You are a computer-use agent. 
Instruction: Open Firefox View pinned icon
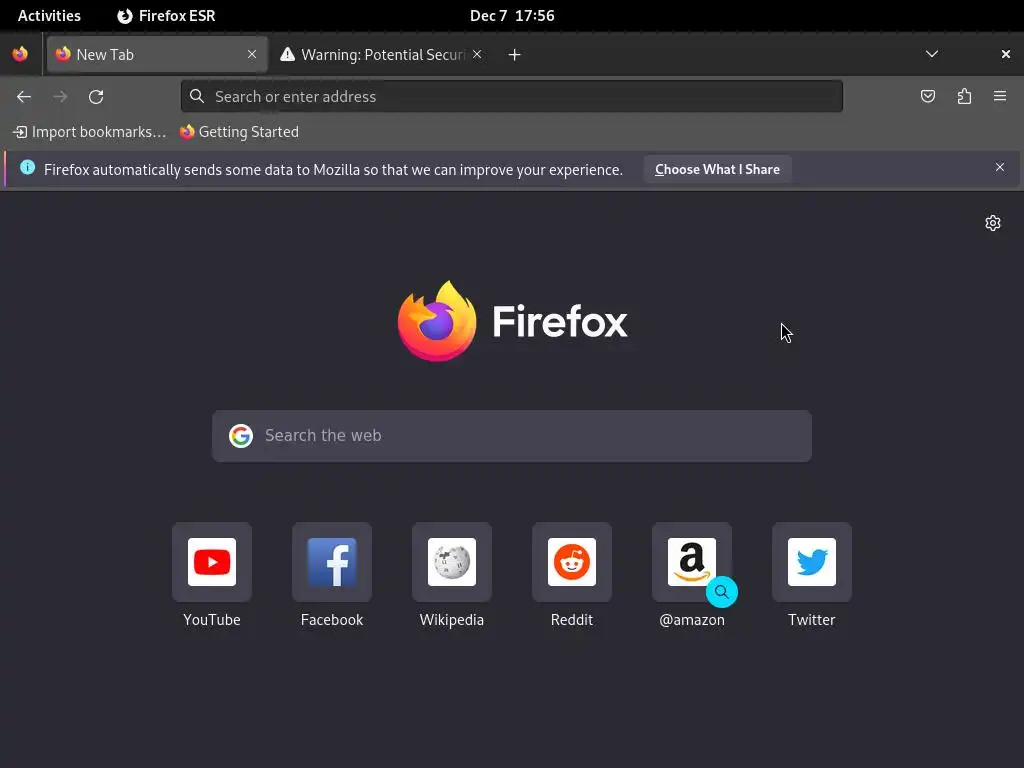coord(20,54)
